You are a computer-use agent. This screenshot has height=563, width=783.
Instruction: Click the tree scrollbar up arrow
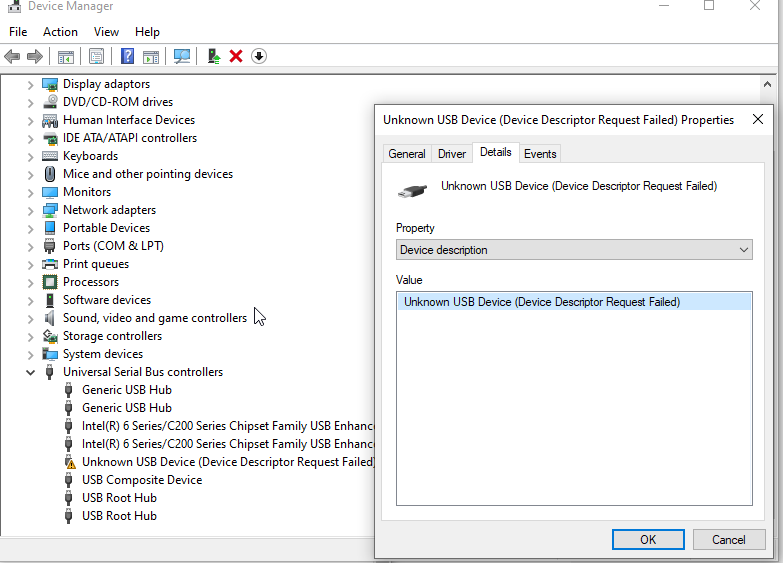point(768,84)
